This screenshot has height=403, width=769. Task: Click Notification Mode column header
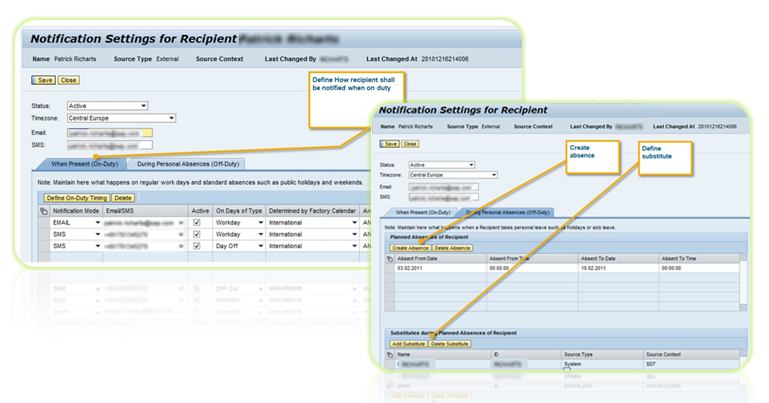click(76, 211)
